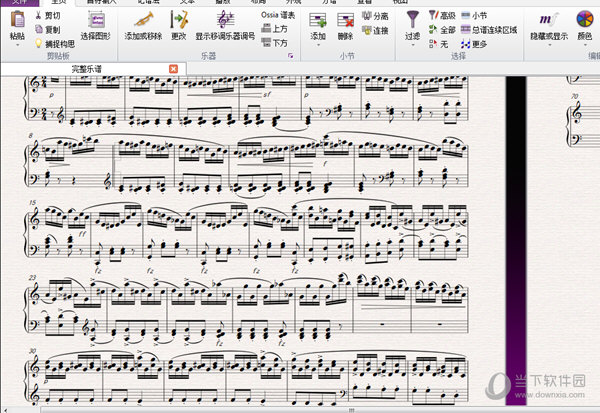Open the 粘贴 paste dropdown arrow

(17, 45)
